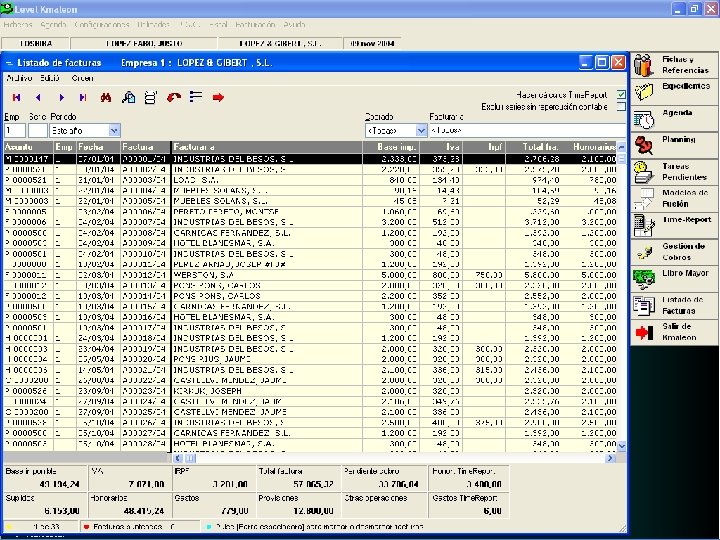Click the table's vertical scrollbar down arrow

pyautogui.click(x=622, y=445)
